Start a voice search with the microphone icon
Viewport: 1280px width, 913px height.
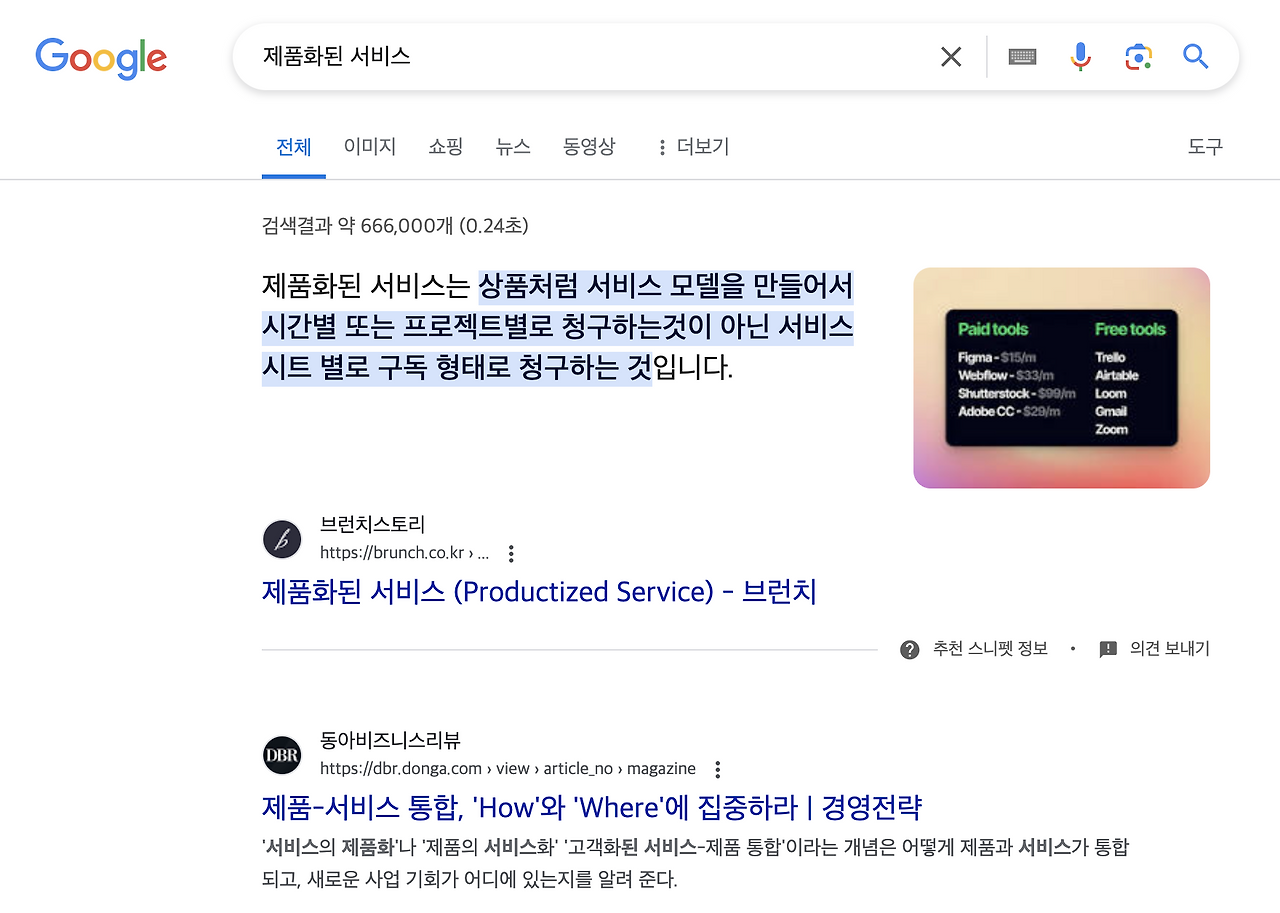coord(1080,57)
